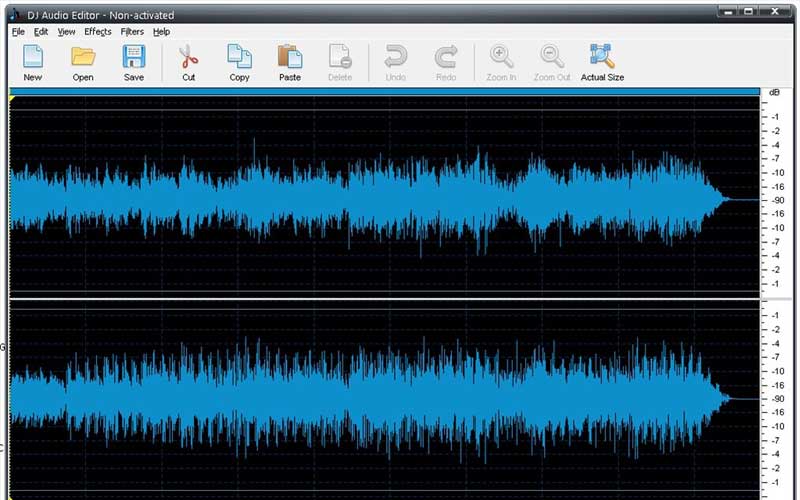Click -90 on the upper channel scale
The width and height of the screenshot is (800, 500).
[778, 200]
